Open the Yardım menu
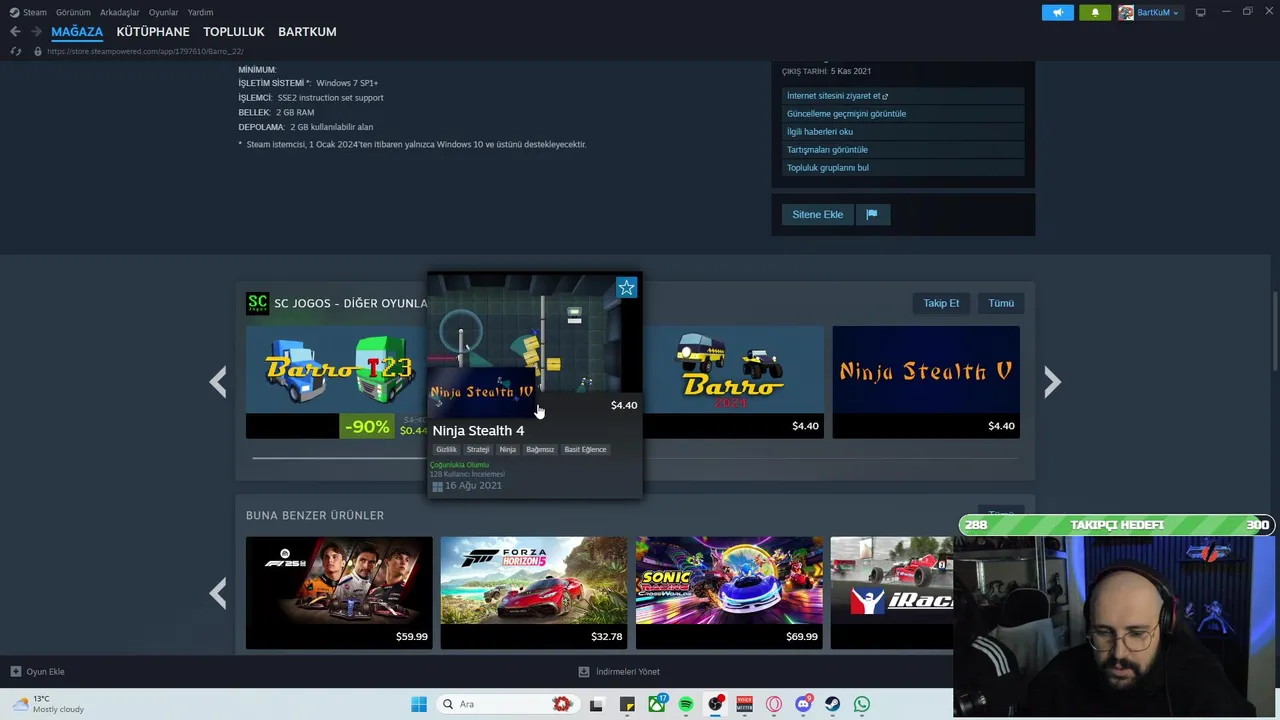 [200, 12]
